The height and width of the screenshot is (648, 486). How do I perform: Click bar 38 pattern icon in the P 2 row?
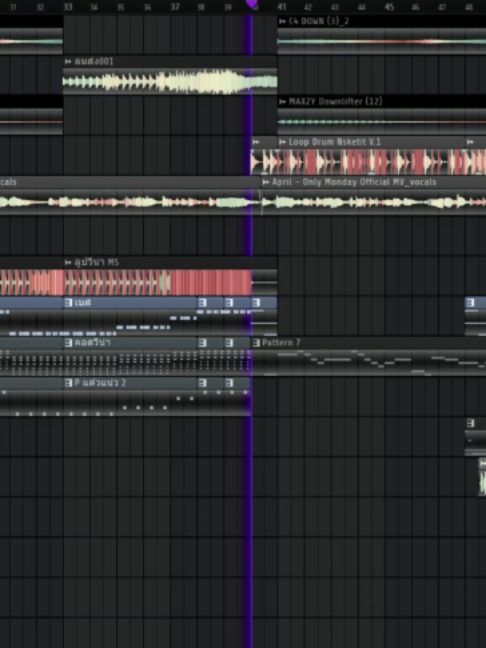[202, 383]
